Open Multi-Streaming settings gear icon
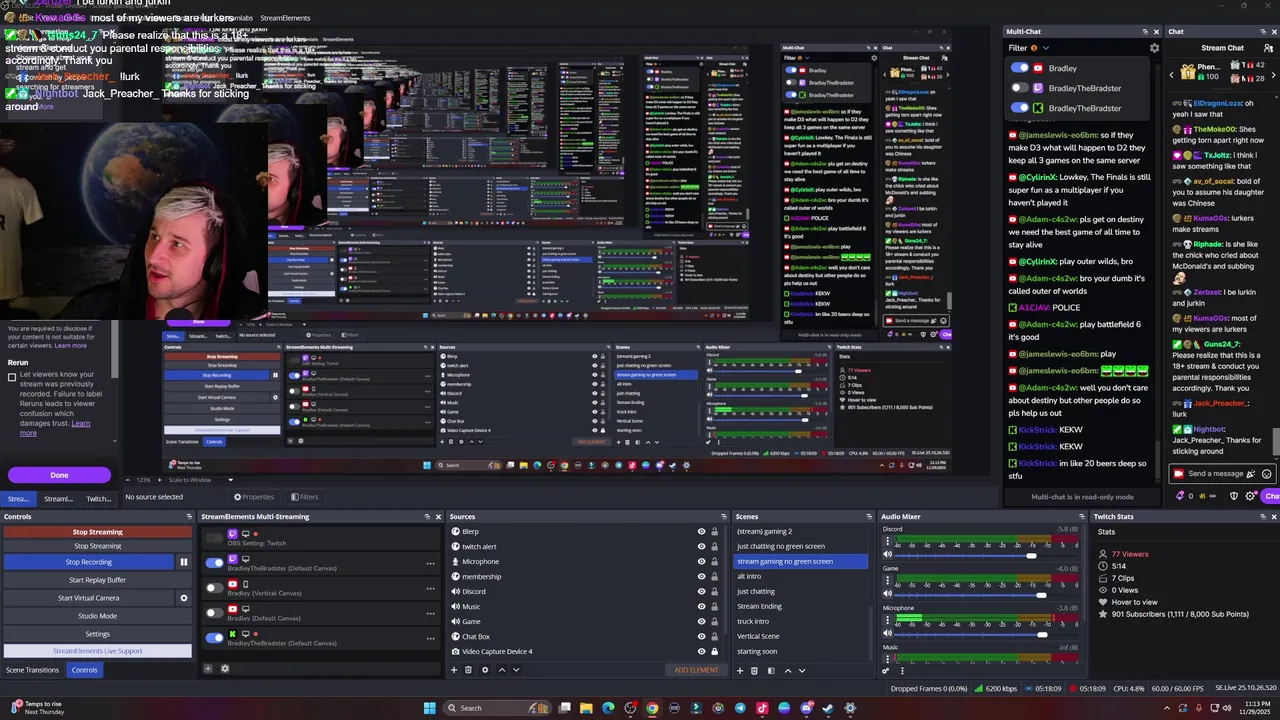This screenshot has width=1280, height=720. click(225, 668)
